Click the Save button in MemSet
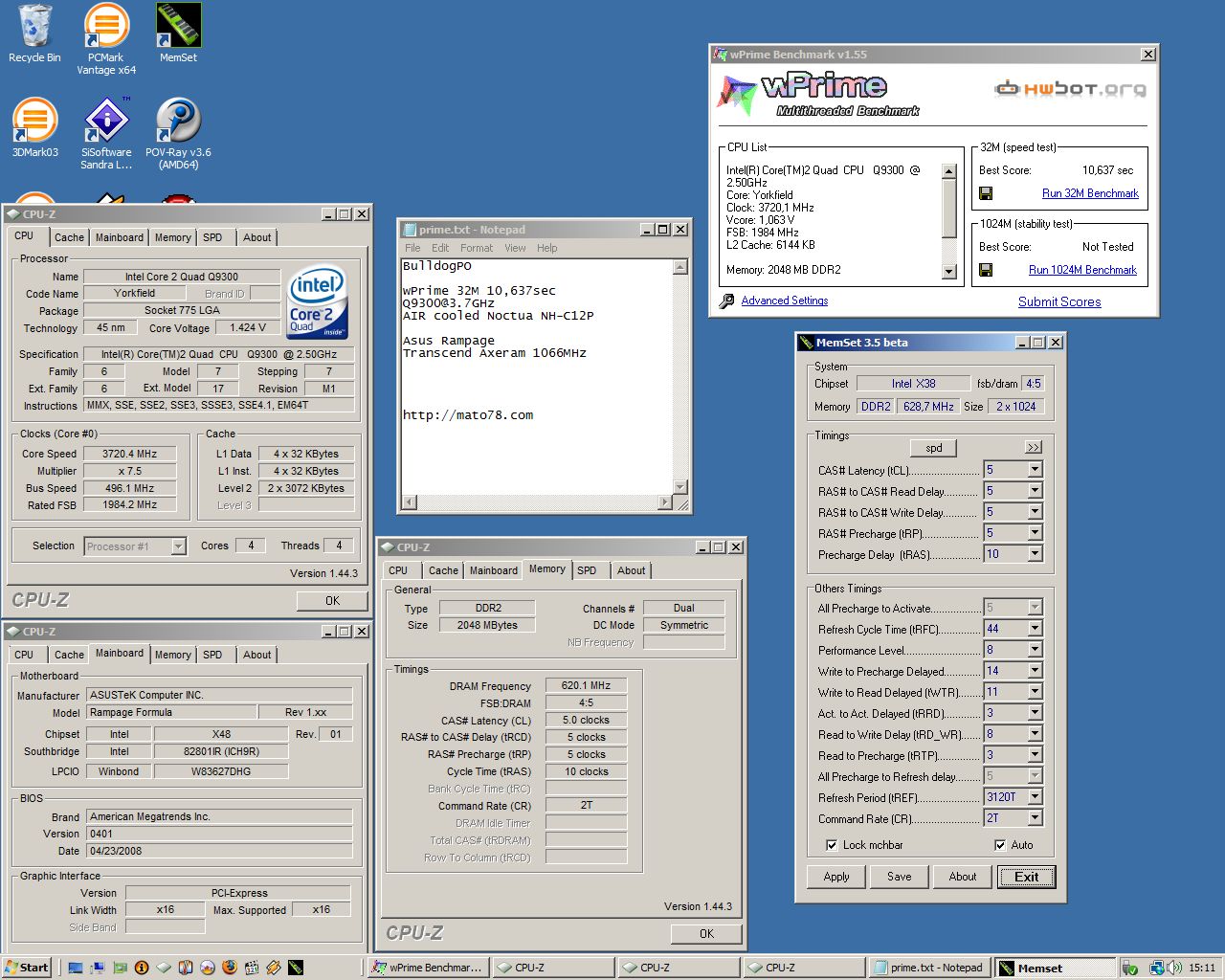This screenshot has width=1225, height=980. [x=900, y=877]
